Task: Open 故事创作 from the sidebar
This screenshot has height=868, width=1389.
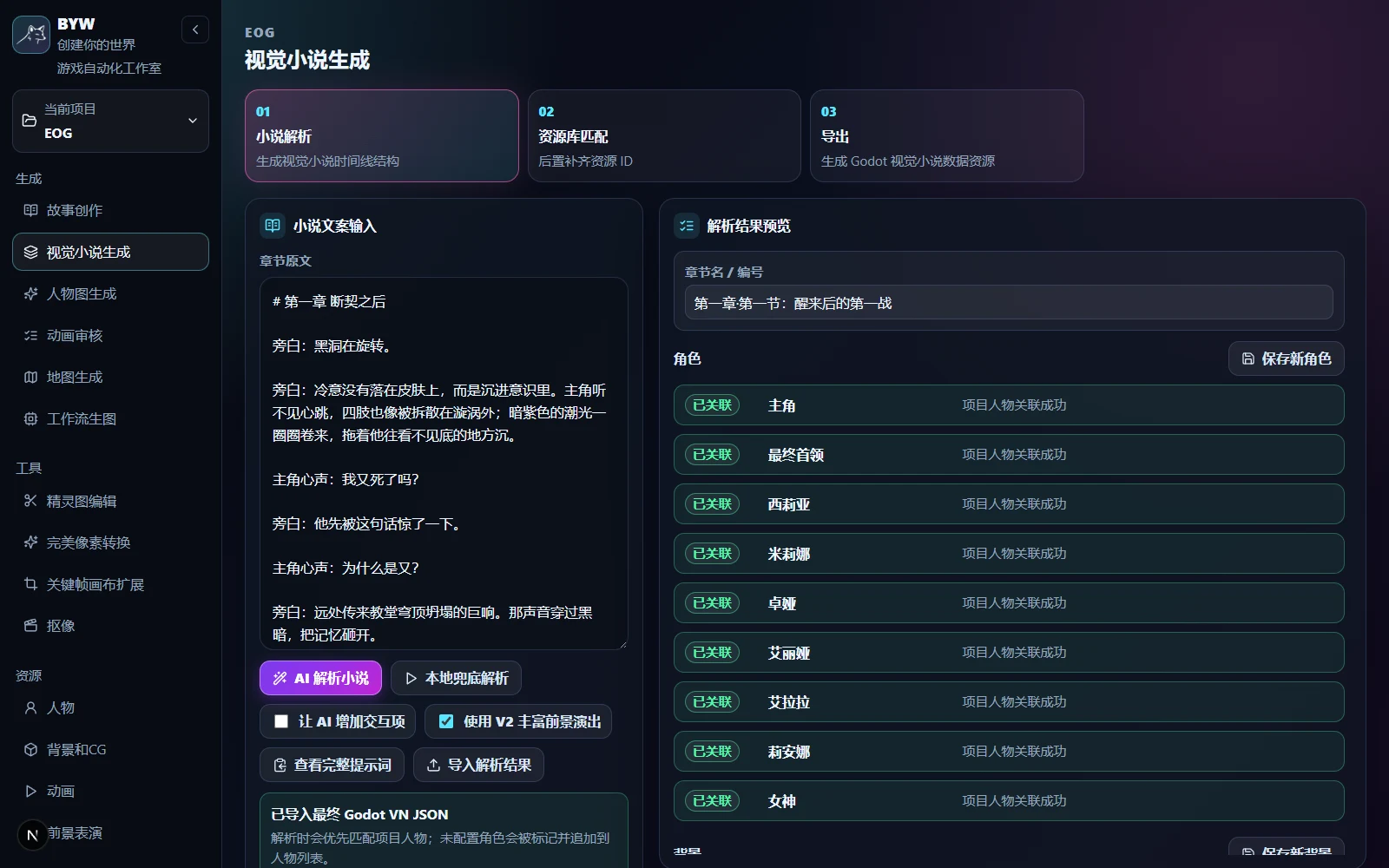Action: 111,210
